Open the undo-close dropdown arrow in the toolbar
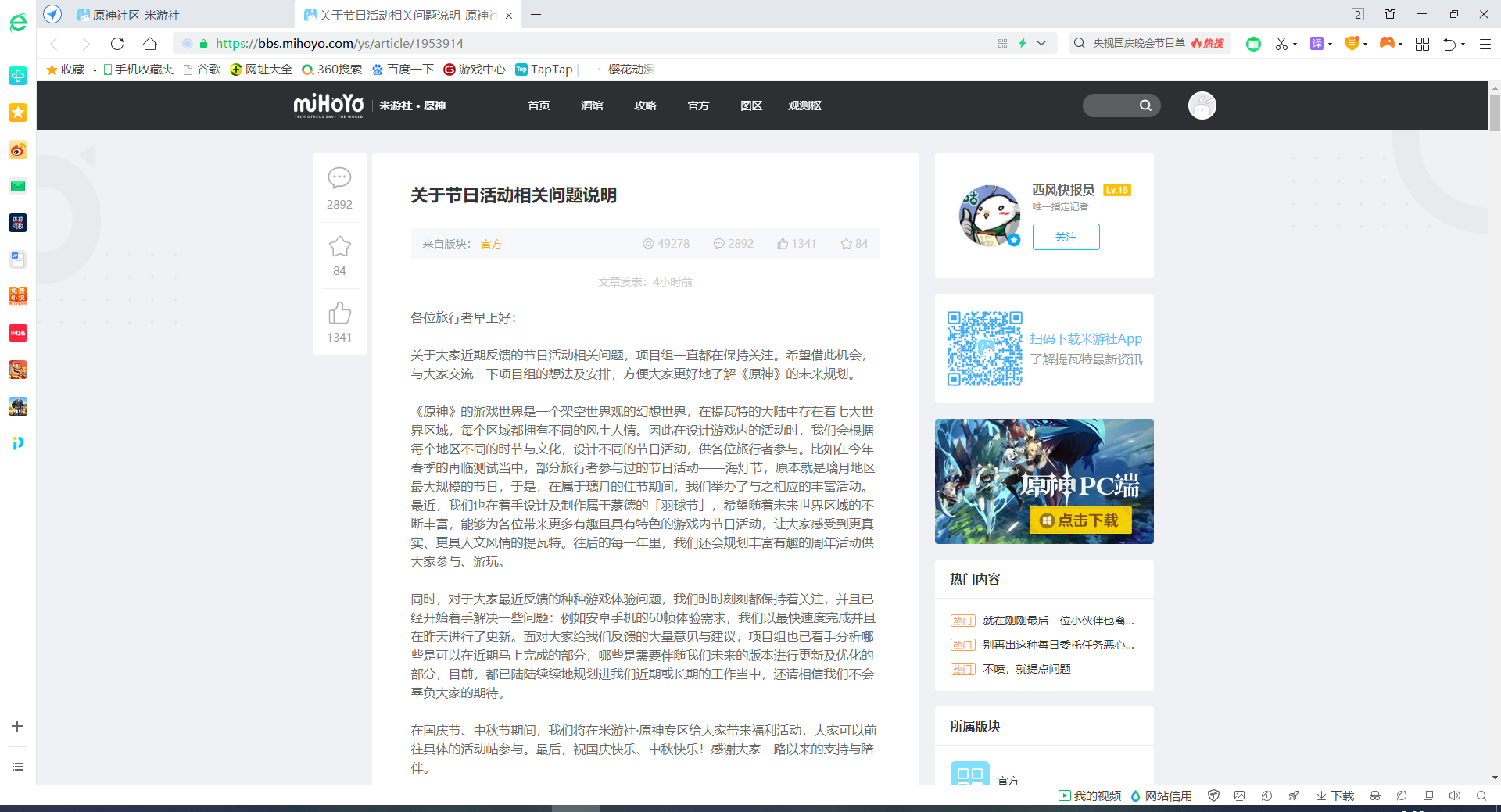The height and width of the screenshot is (812, 1501). pyautogui.click(x=1463, y=45)
